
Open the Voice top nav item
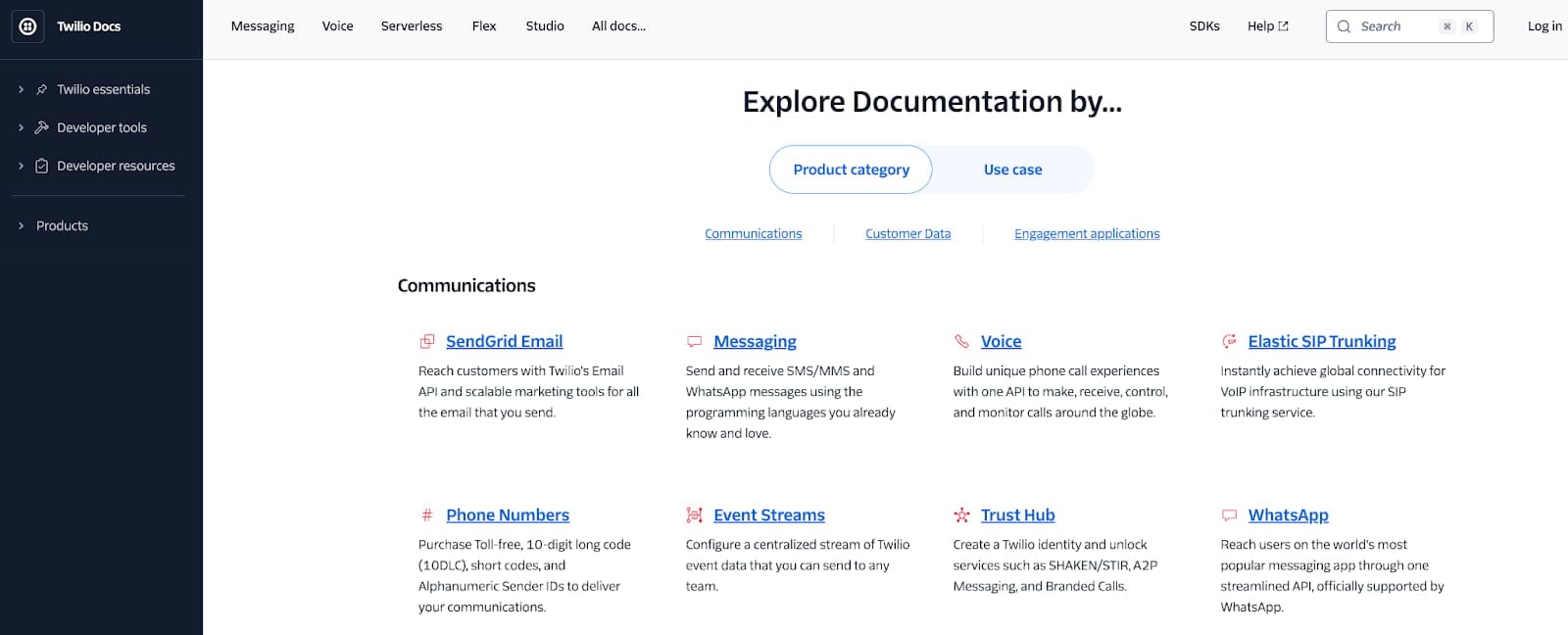coord(337,26)
